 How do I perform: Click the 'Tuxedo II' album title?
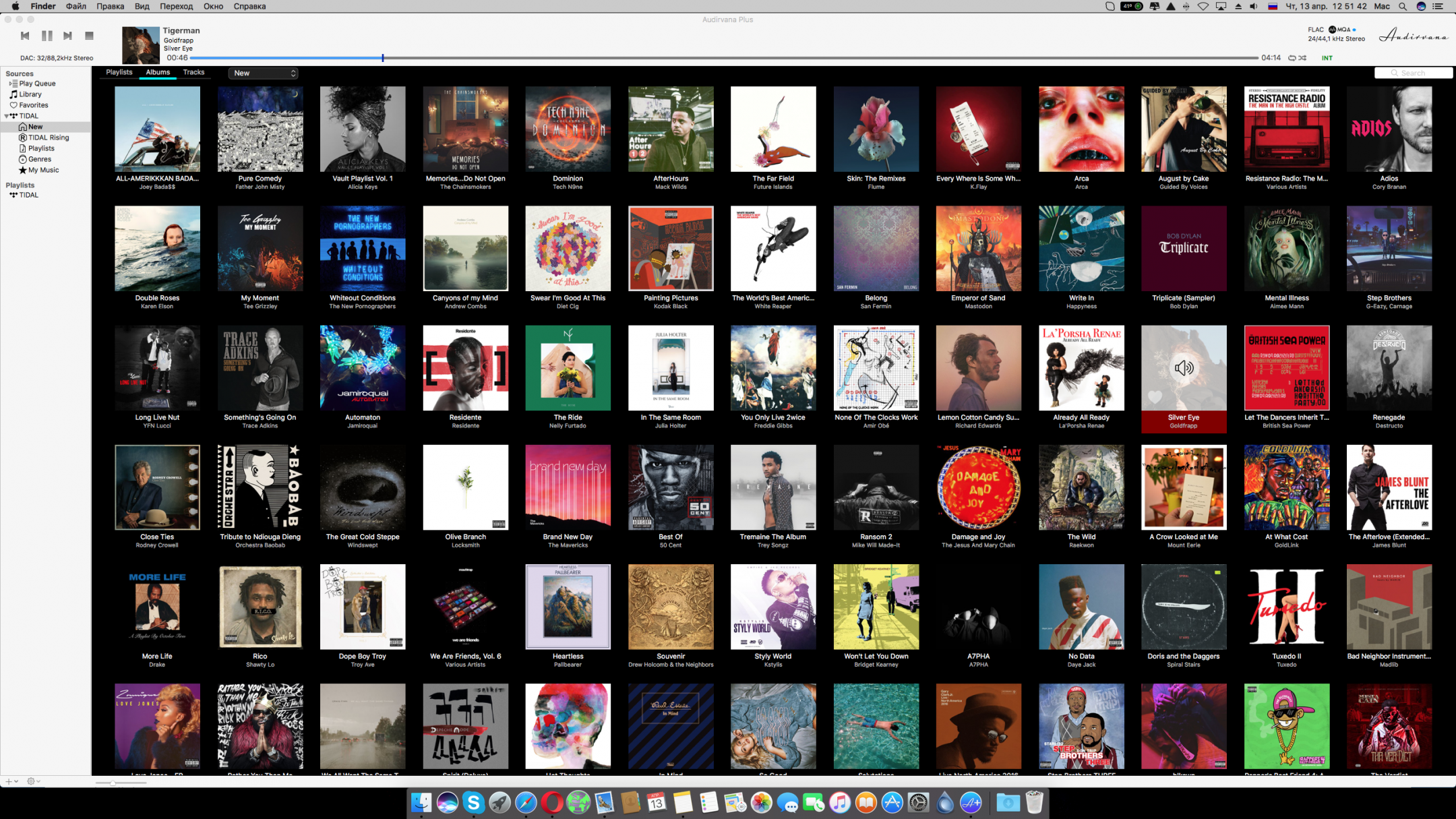pyautogui.click(x=1286, y=656)
